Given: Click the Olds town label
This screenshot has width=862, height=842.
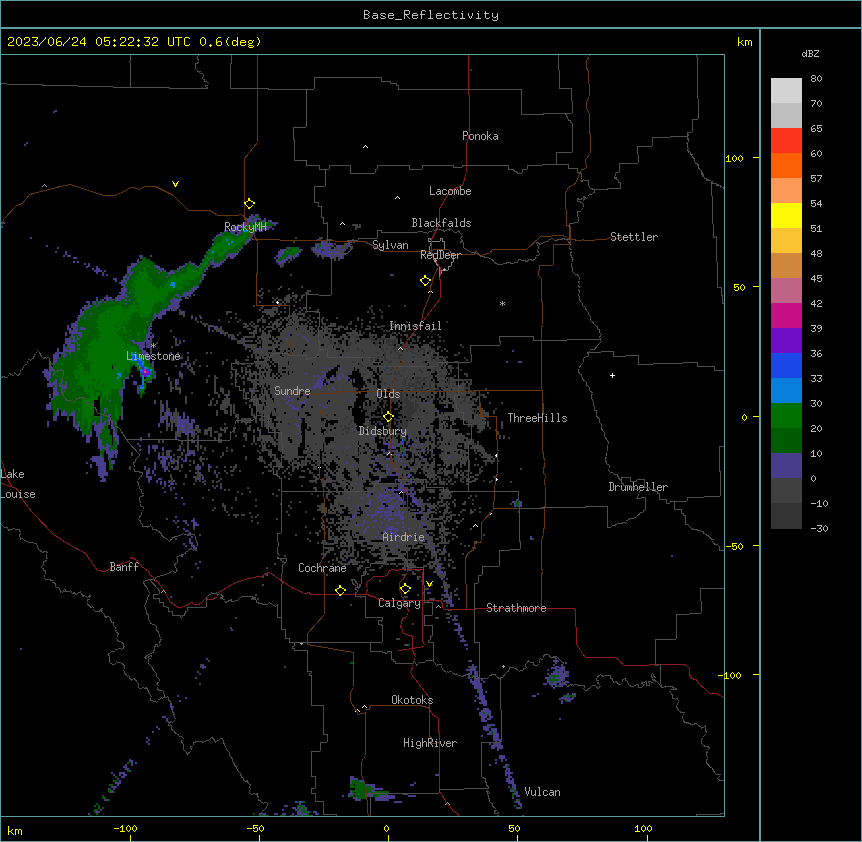Looking at the screenshot, I should coord(388,394).
